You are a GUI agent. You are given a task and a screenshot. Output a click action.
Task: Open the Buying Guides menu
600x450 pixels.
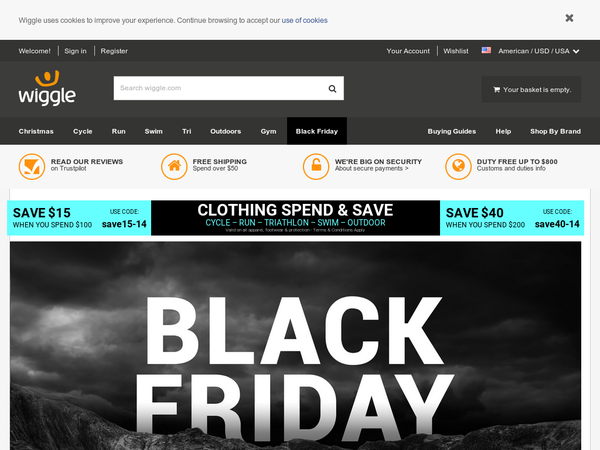(452, 131)
